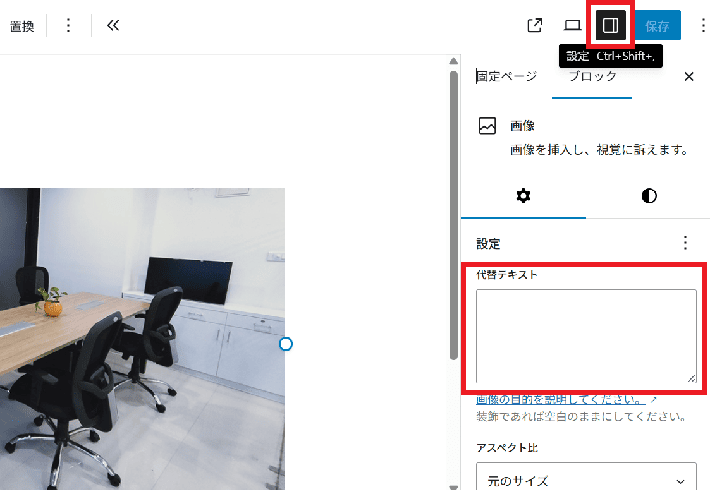Open the gear settings tab
The image size is (710, 490).
[x=523, y=196]
